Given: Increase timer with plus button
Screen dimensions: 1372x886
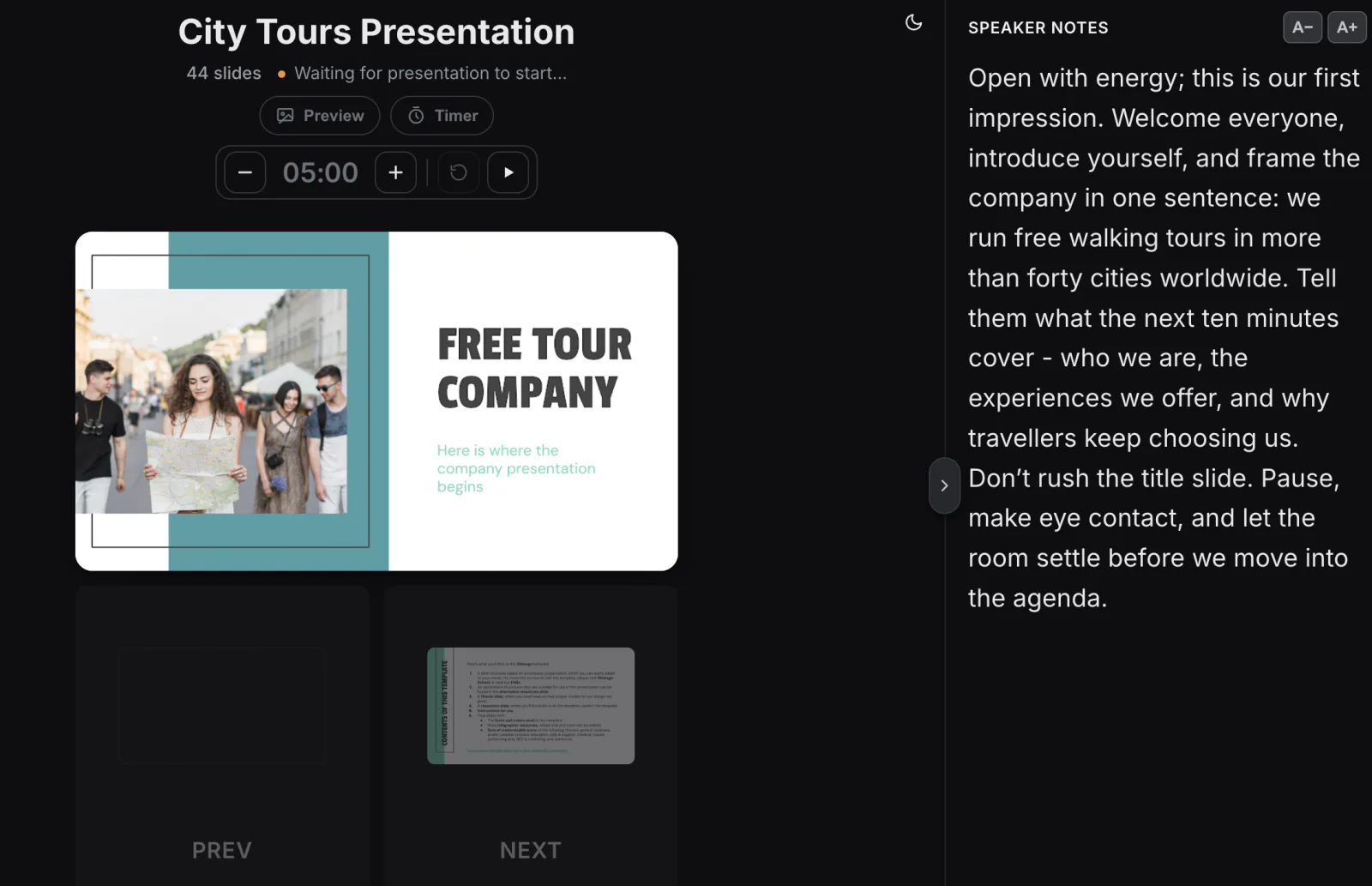Looking at the screenshot, I should pos(395,172).
